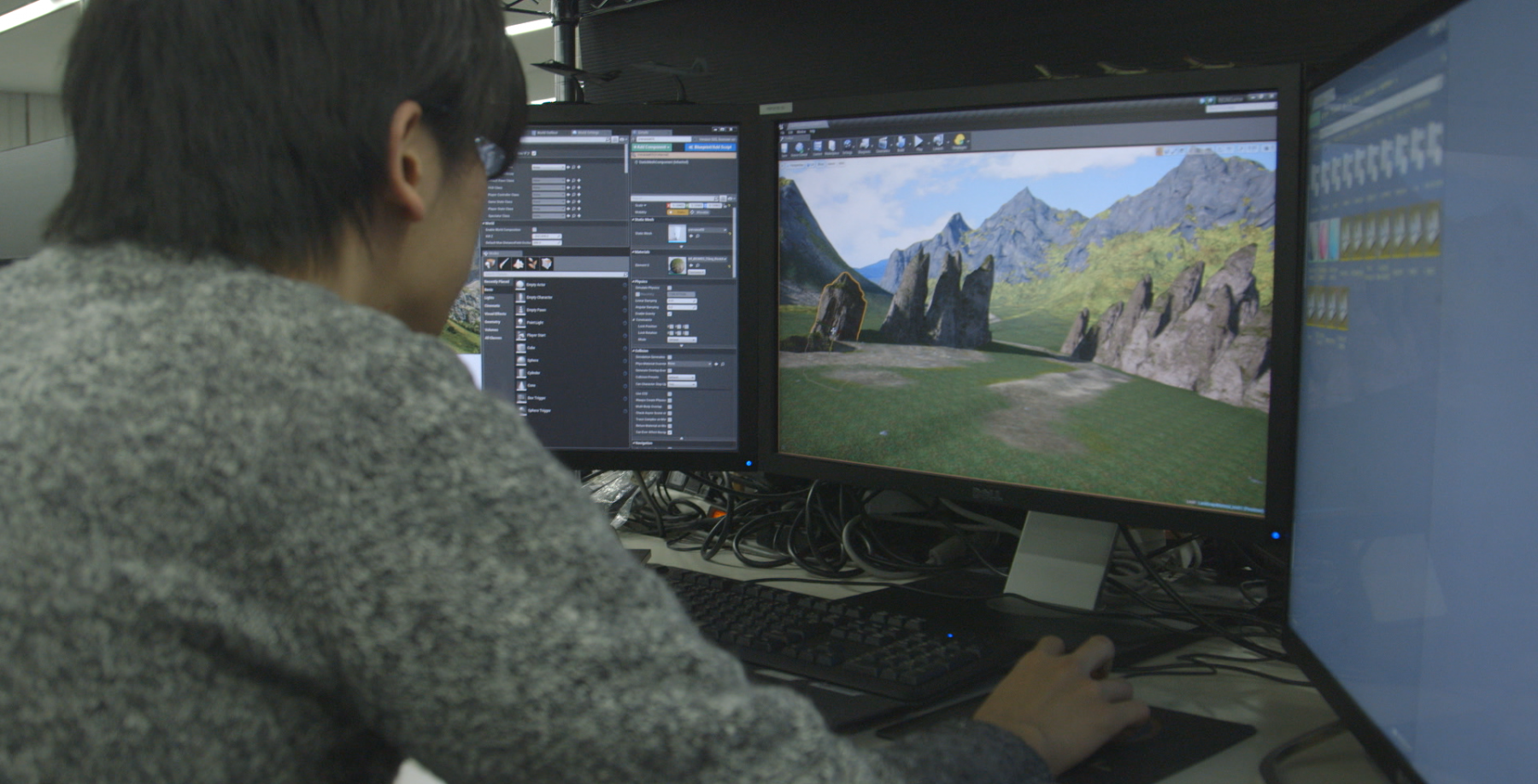
Task: Expand the Navigation section header
Action: [x=684, y=442]
